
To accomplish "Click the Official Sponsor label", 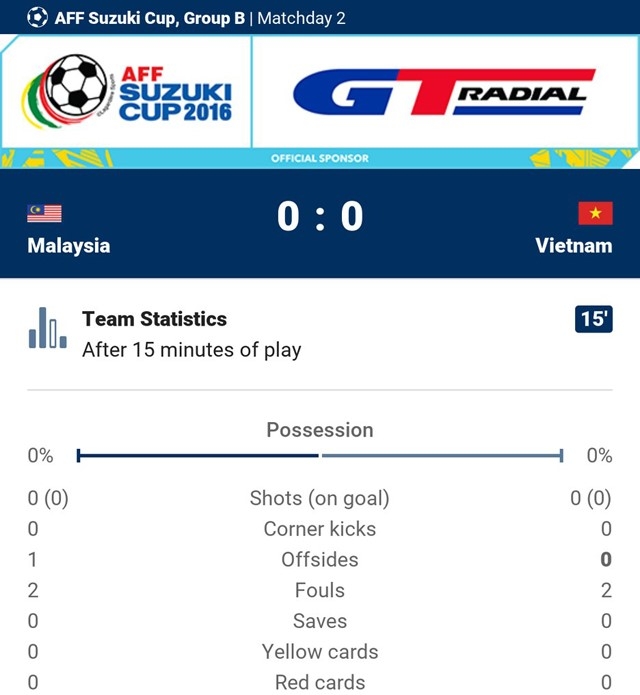I will tap(320, 158).
